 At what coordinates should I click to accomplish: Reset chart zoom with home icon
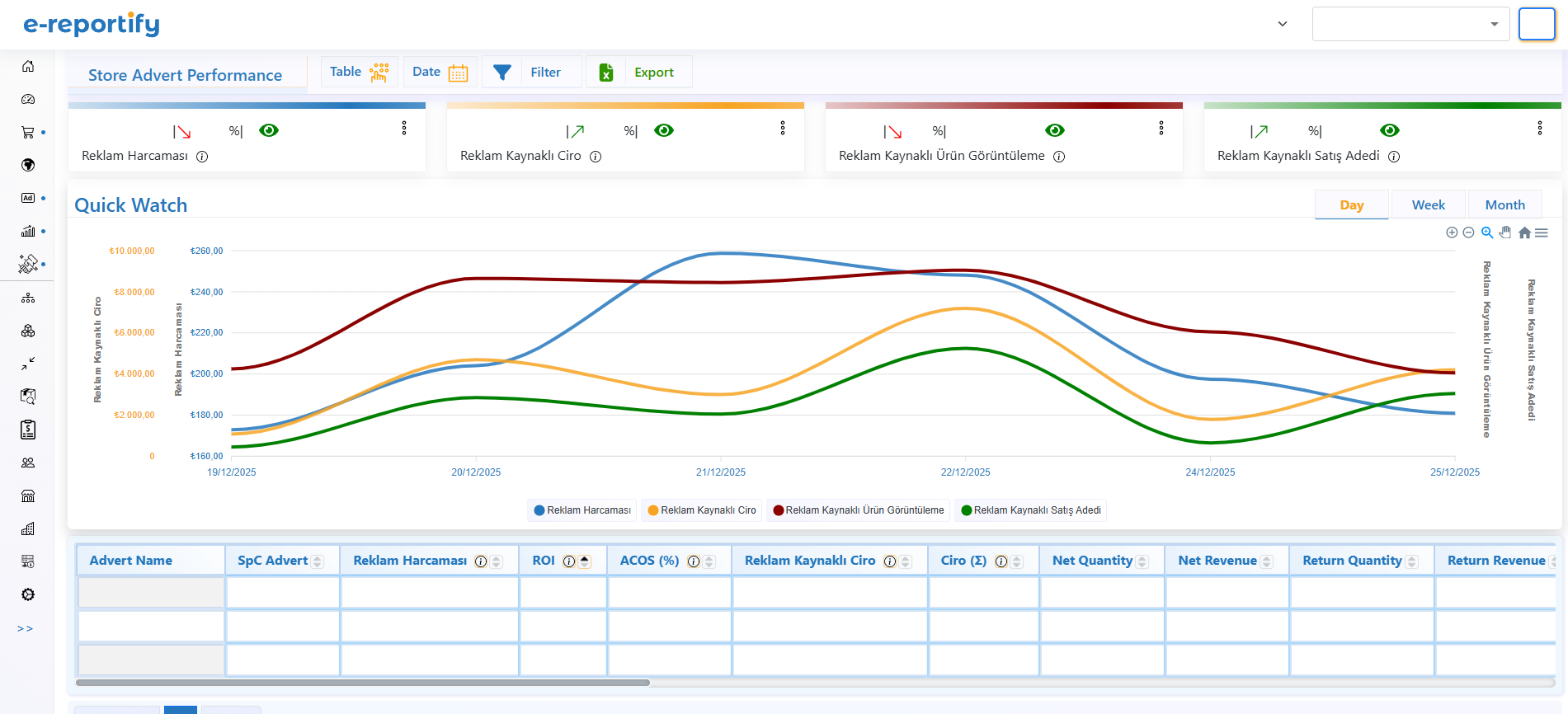pos(1524,233)
